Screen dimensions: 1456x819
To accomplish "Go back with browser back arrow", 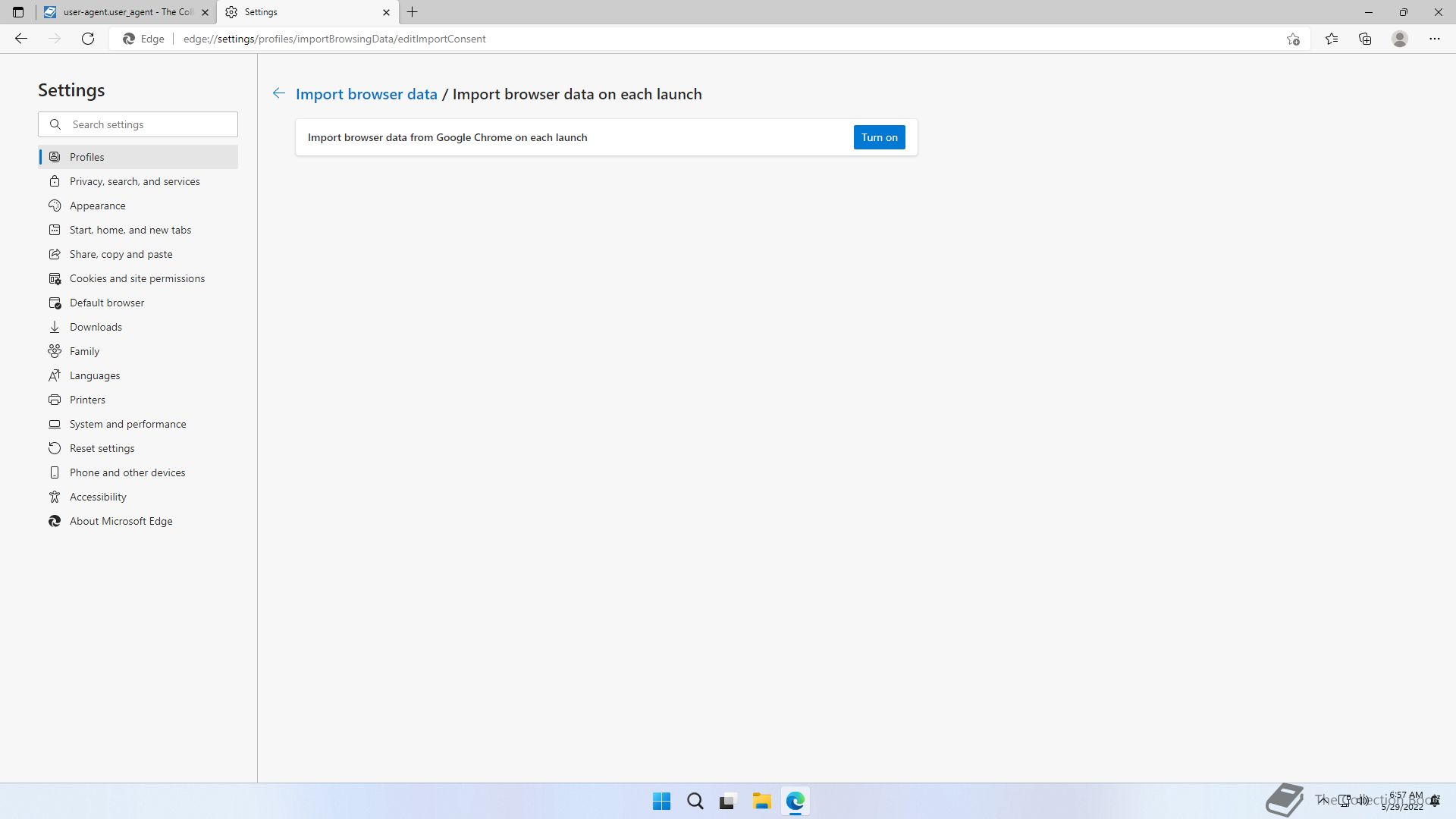I will pos(21,39).
